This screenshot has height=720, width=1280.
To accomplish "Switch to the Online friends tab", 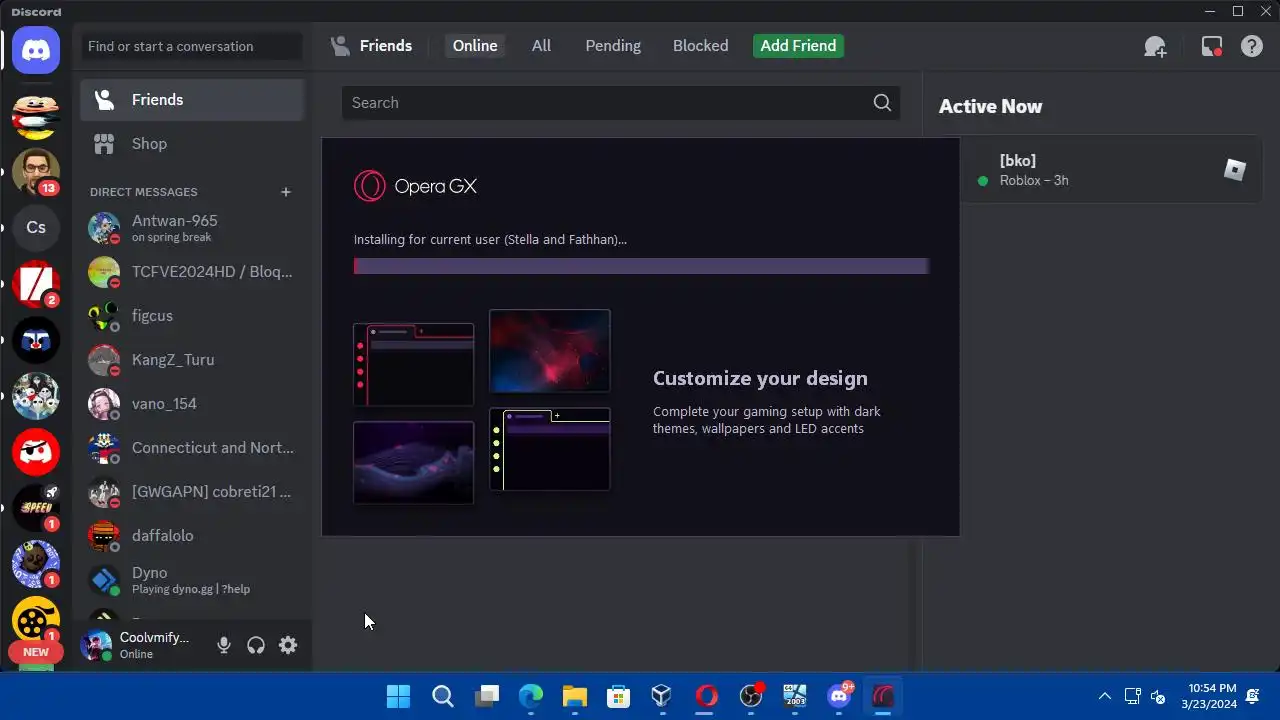I will pos(475,46).
